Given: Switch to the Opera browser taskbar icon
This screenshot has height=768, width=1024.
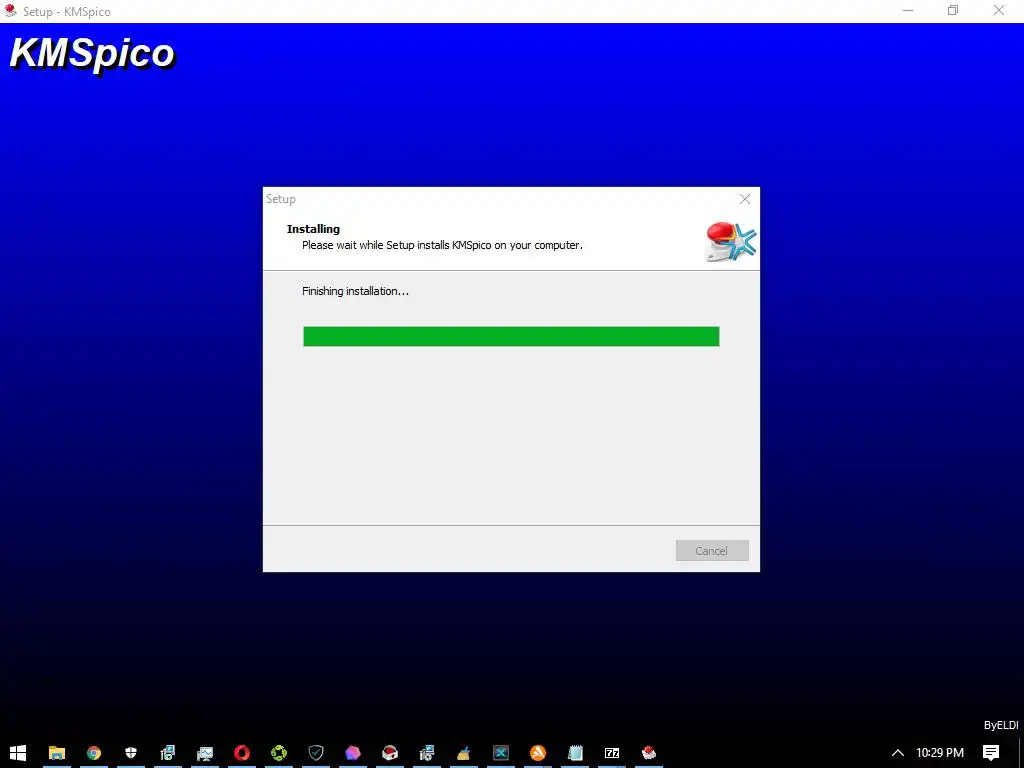Looking at the screenshot, I should tap(242, 752).
